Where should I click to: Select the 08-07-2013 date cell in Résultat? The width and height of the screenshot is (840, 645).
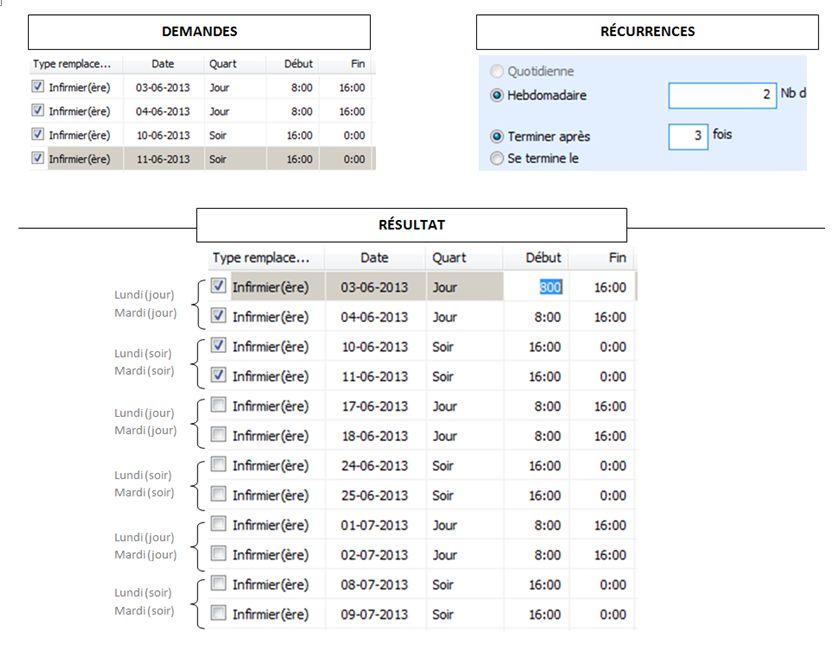[x=374, y=585]
